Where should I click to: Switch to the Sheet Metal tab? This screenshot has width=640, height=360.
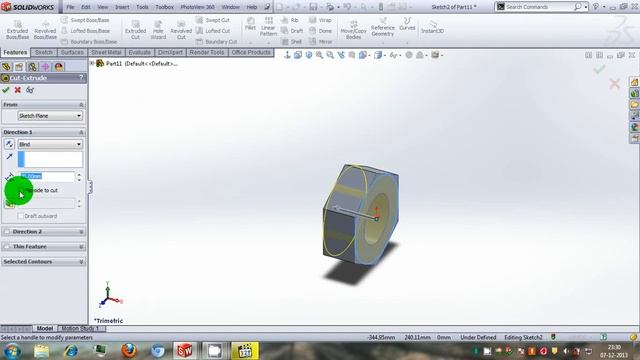pyautogui.click(x=106, y=52)
